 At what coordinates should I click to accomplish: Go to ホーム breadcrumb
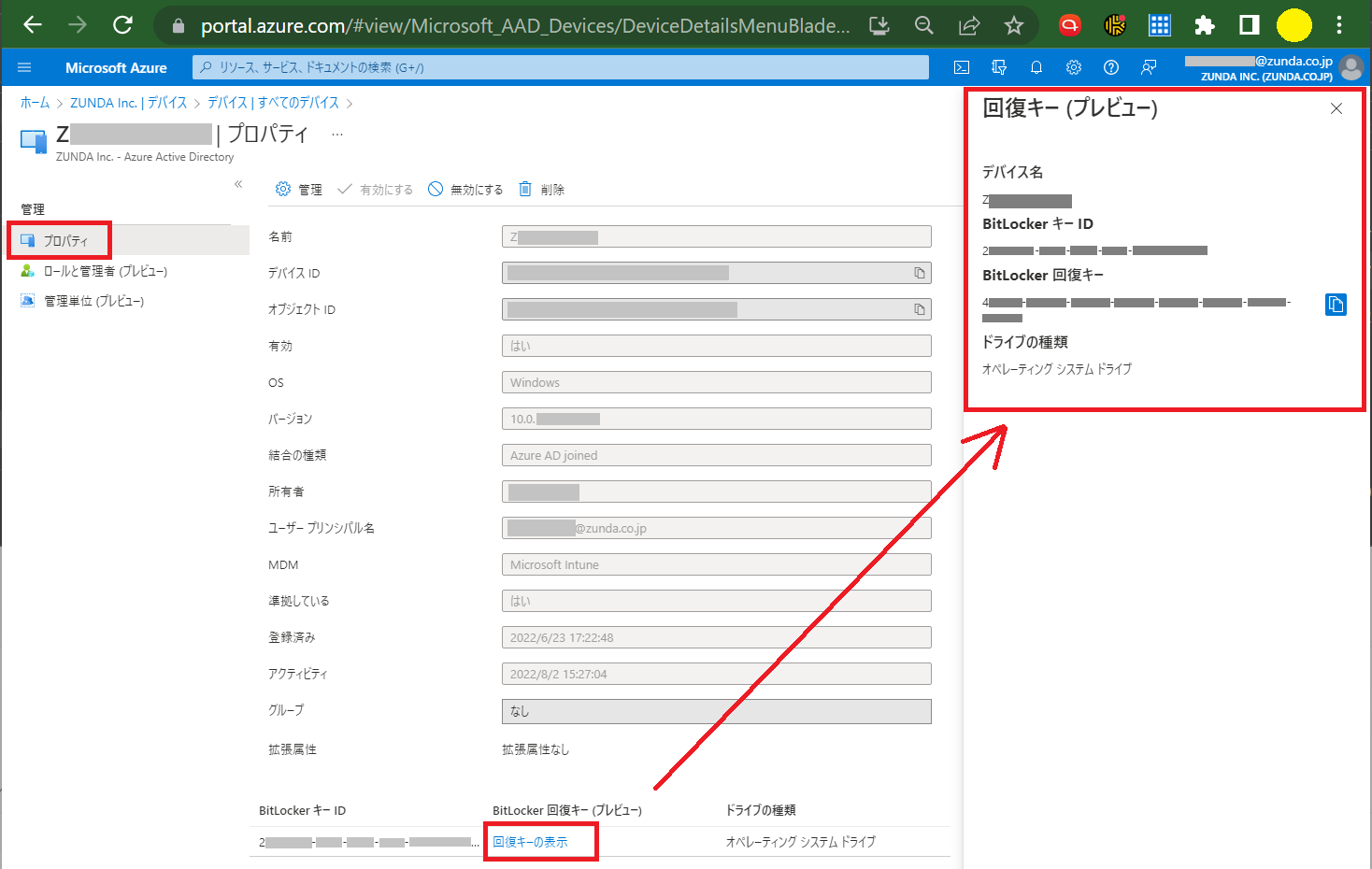point(35,103)
